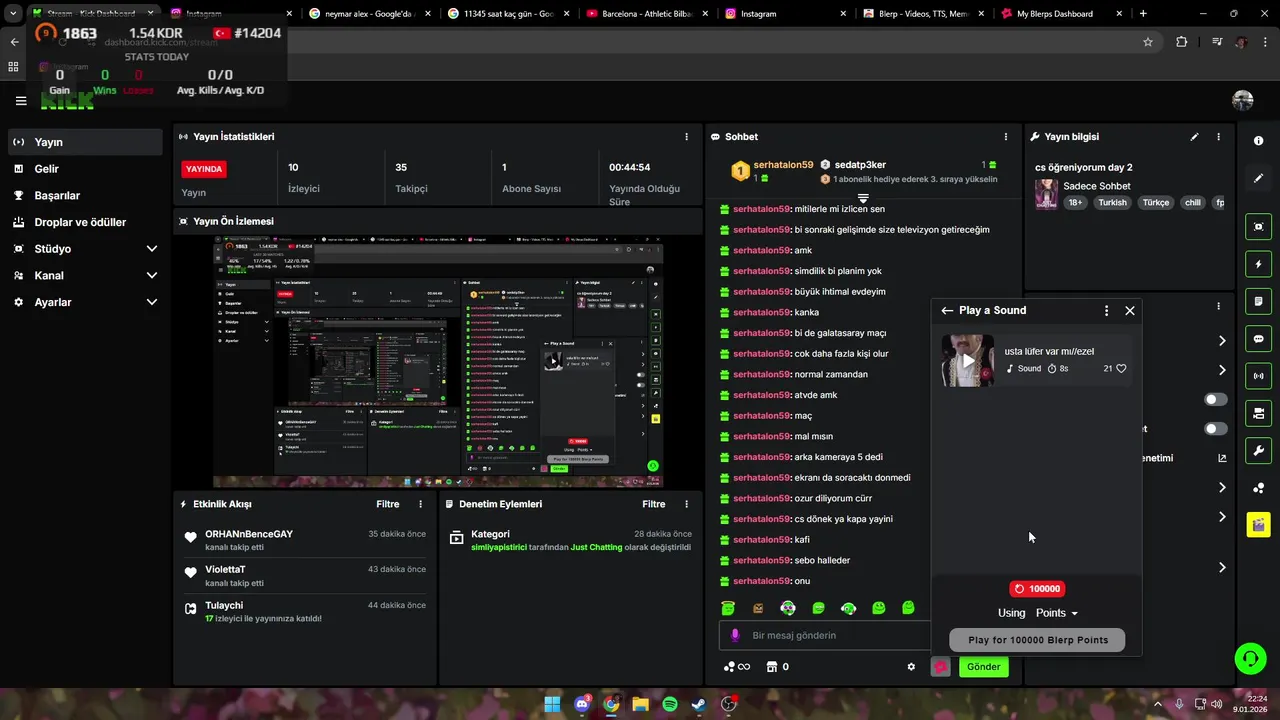
Task: Click the store icon below message field
Action: [x=772, y=667]
